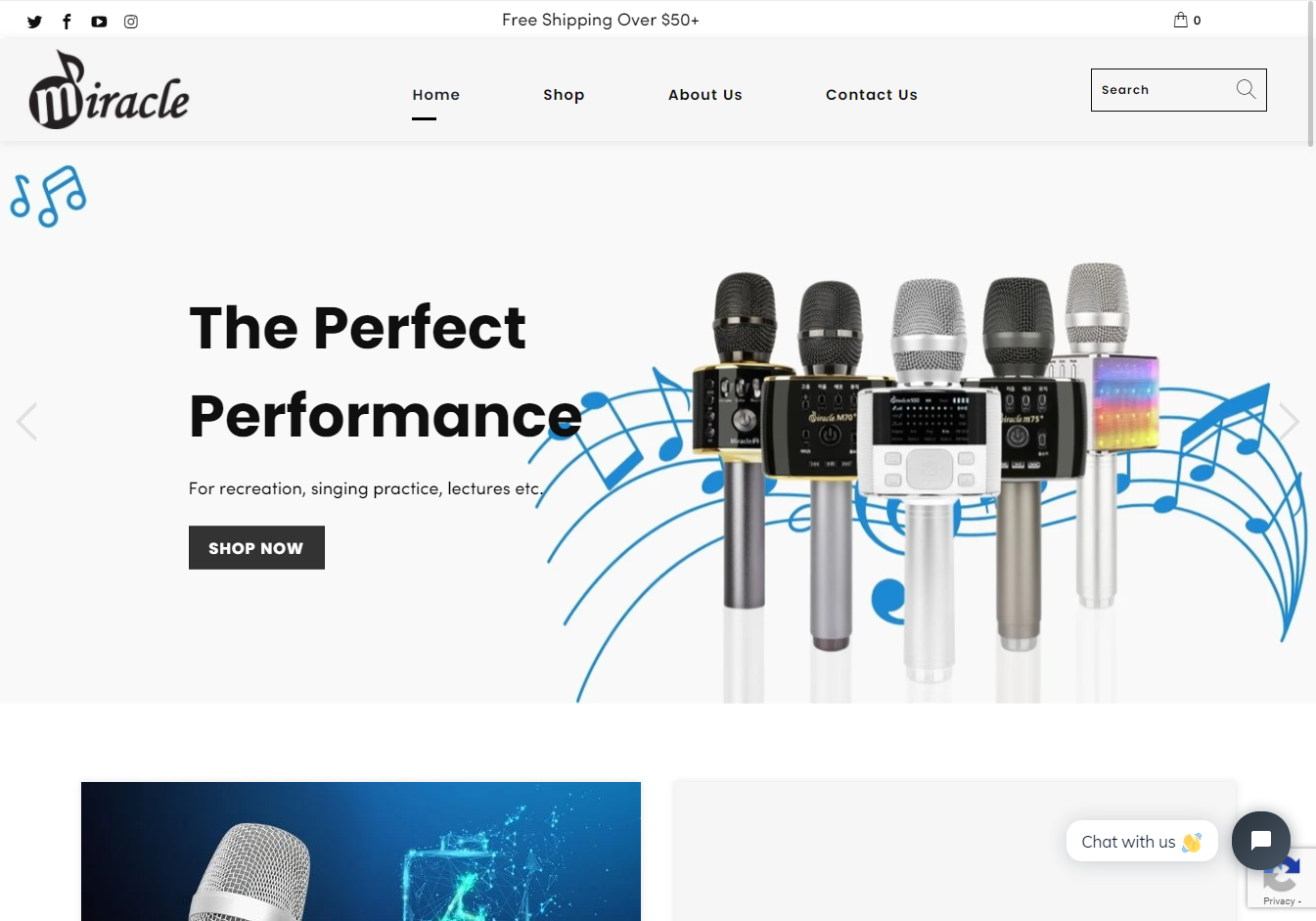This screenshot has height=921, width=1316.
Task: Open the Twitter social link
Action: click(34, 22)
